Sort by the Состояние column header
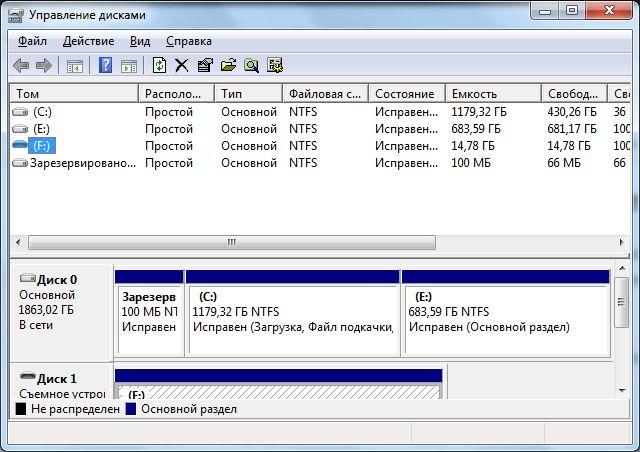The width and height of the screenshot is (640, 452). pyautogui.click(x=407, y=94)
